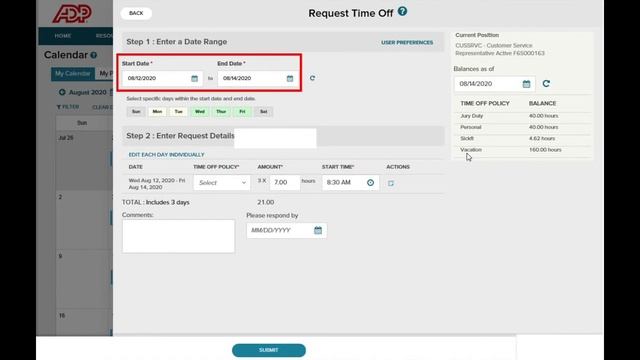This screenshot has width=640, height=360.
Task: Click the previous month arrow beside August 2020
Action: coord(62,92)
